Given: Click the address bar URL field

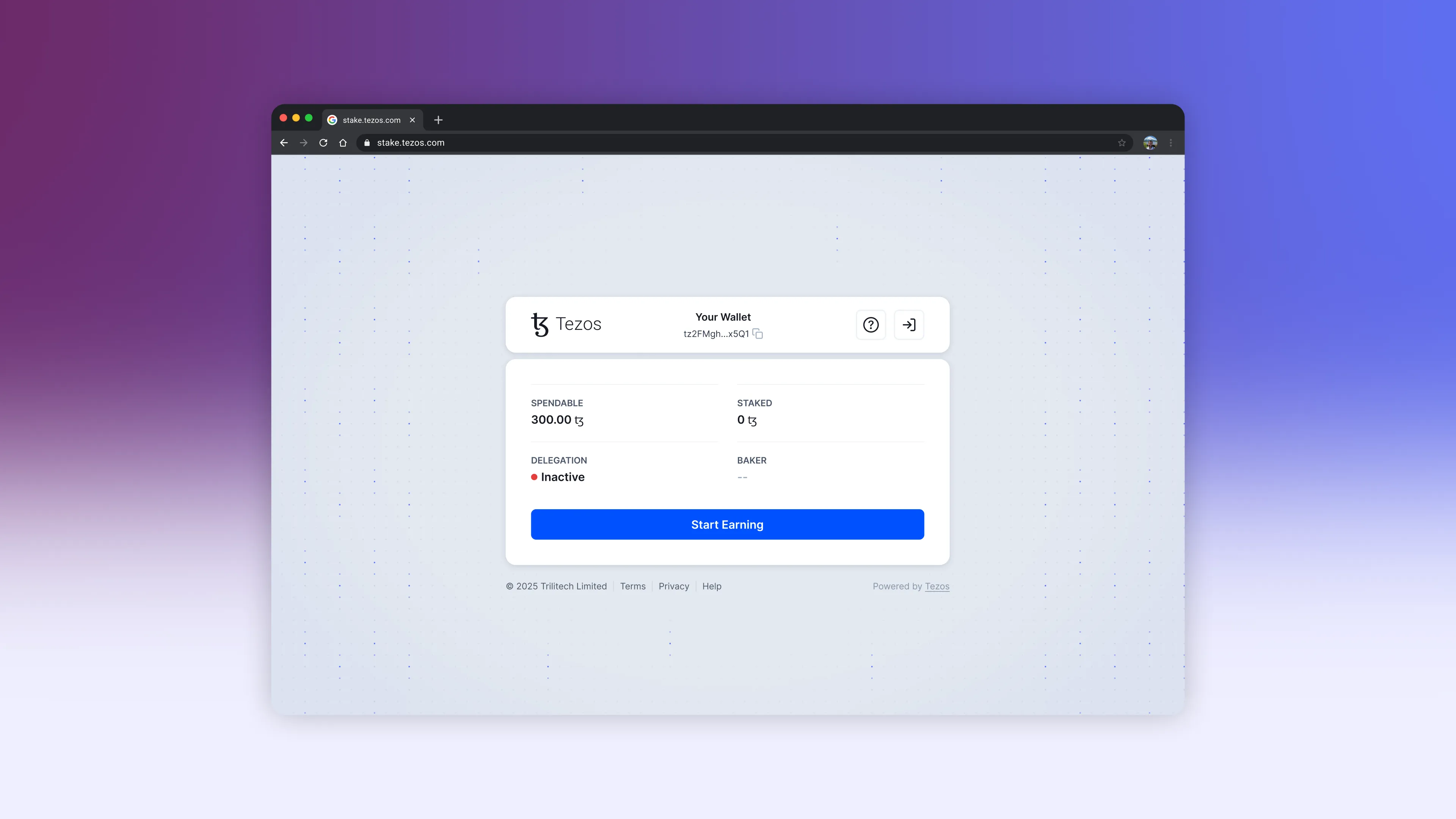Looking at the screenshot, I should pos(744,143).
